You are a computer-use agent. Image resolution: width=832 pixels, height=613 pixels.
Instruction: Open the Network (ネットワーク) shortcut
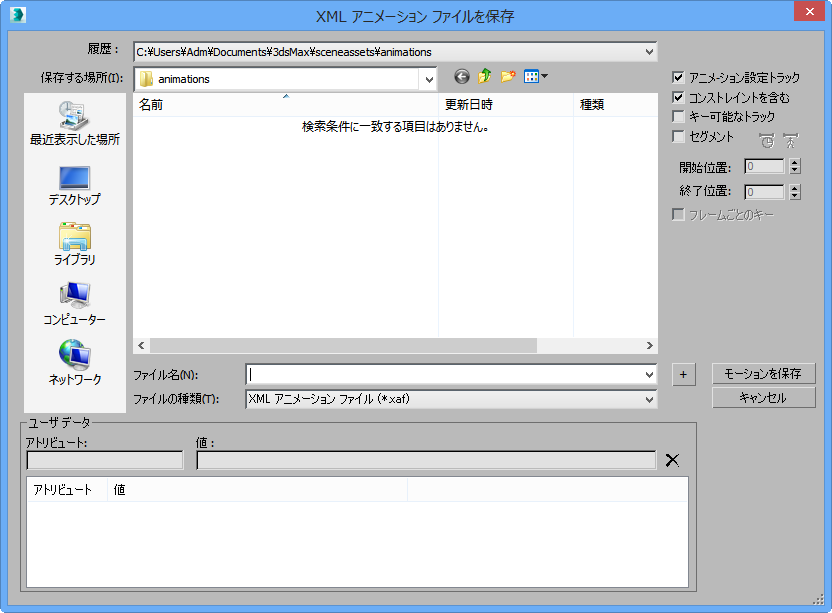(75, 363)
